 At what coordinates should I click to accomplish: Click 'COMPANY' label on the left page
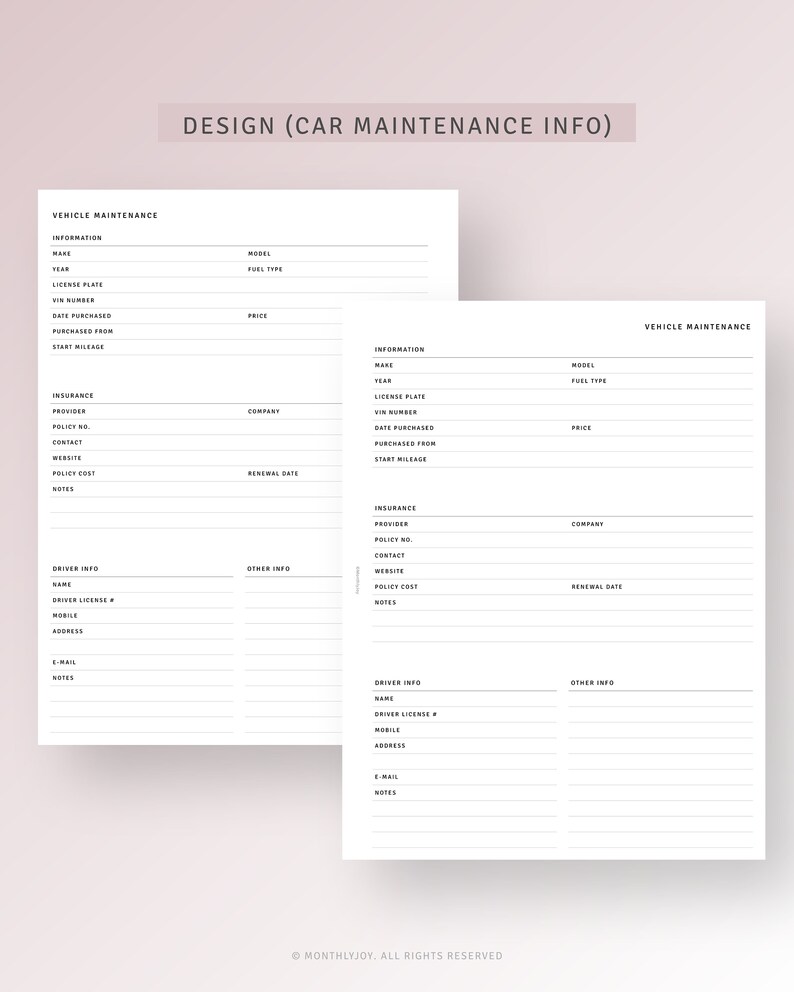coord(264,411)
